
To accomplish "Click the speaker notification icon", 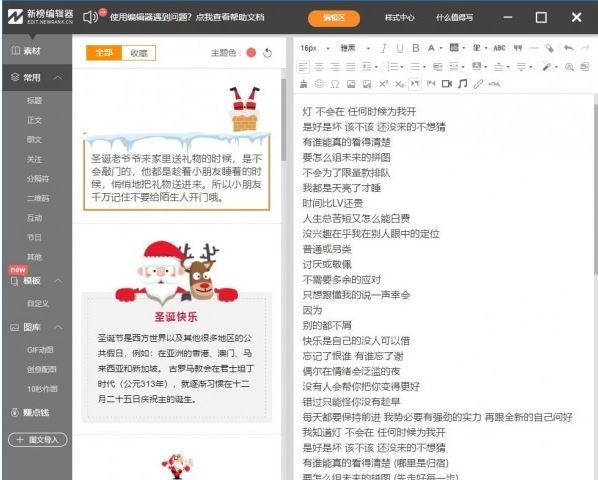I will tap(91, 17).
